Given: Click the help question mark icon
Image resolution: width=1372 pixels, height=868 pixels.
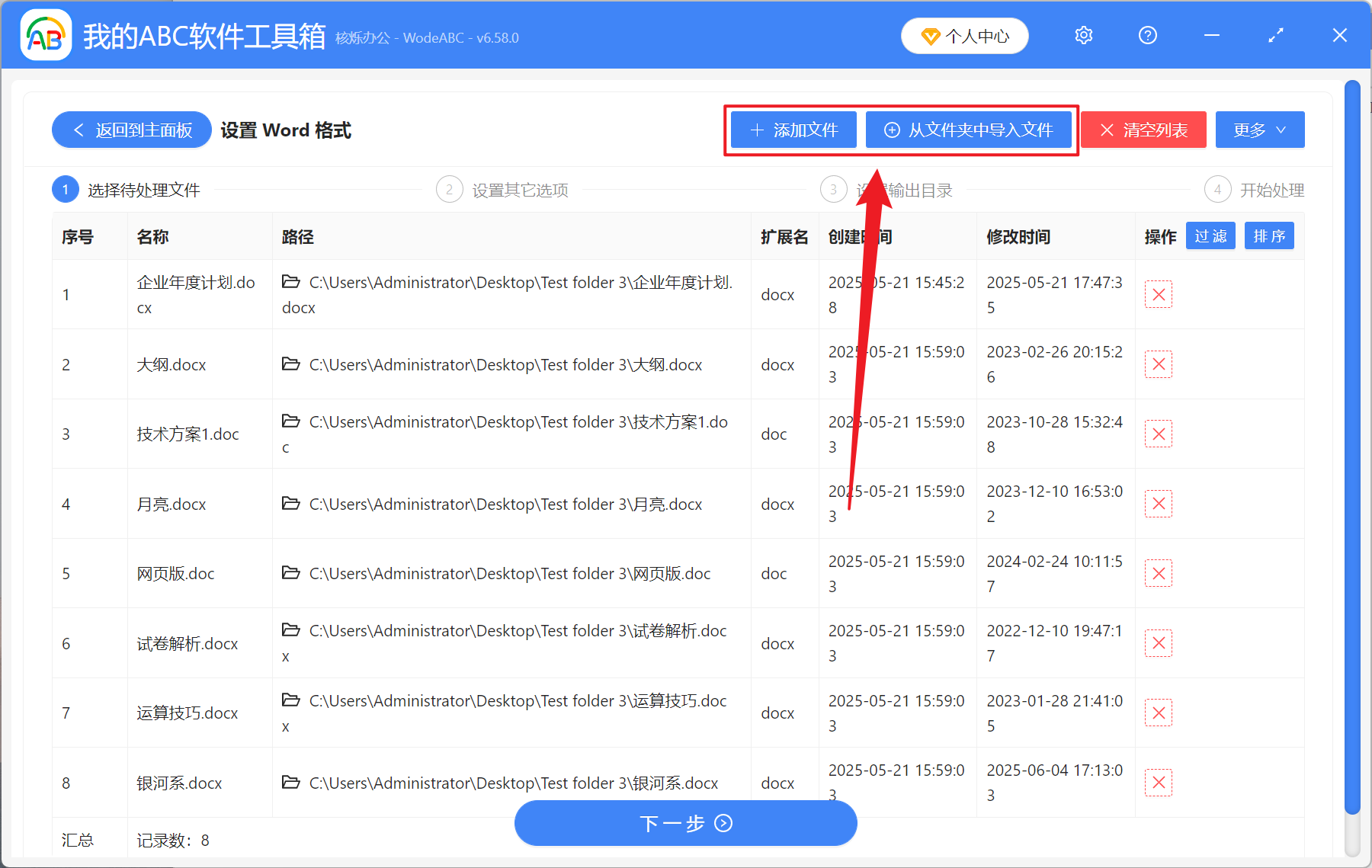Looking at the screenshot, I should point(1147,35).
